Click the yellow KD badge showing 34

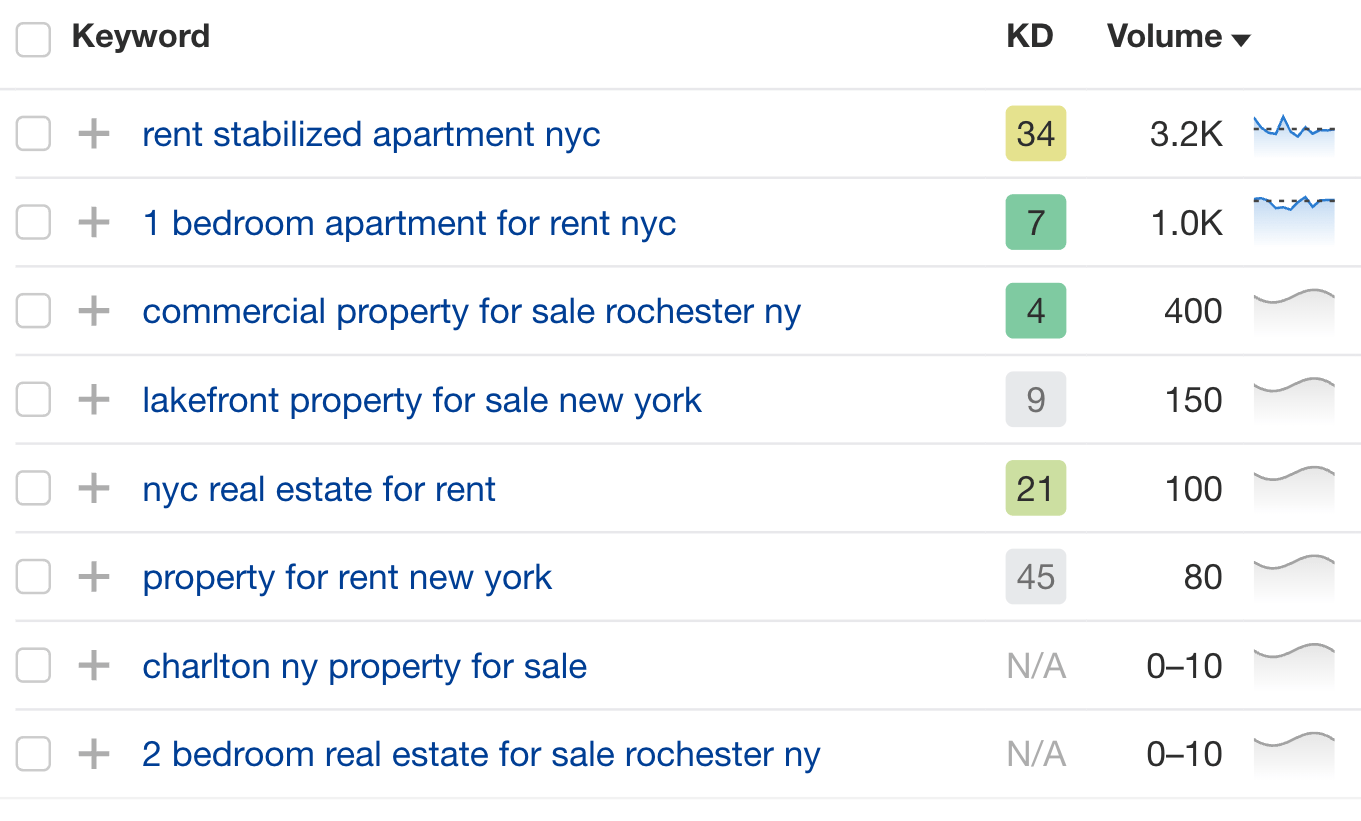[1035, 134]
